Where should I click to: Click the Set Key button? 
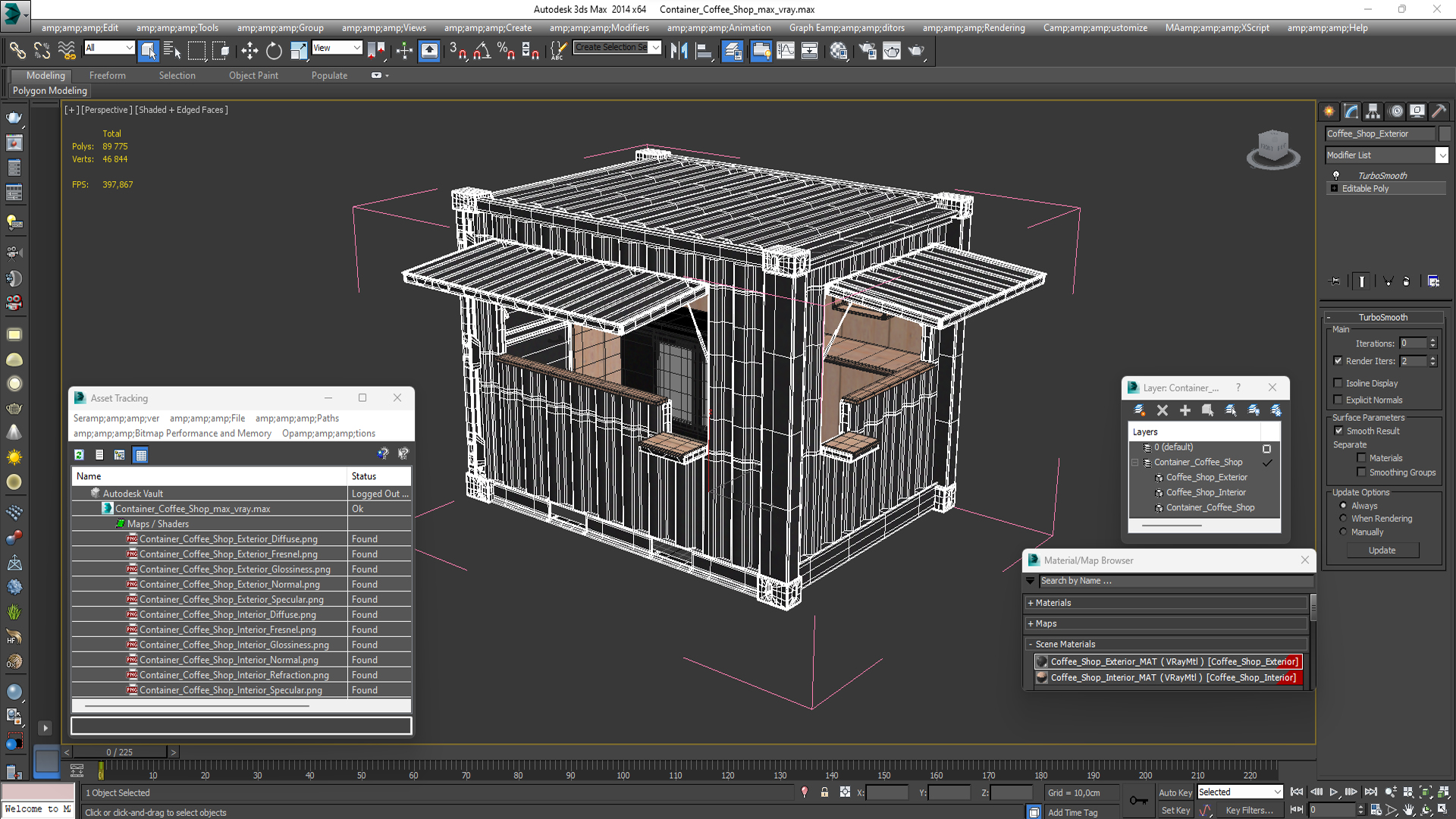tap(1175, 810)
